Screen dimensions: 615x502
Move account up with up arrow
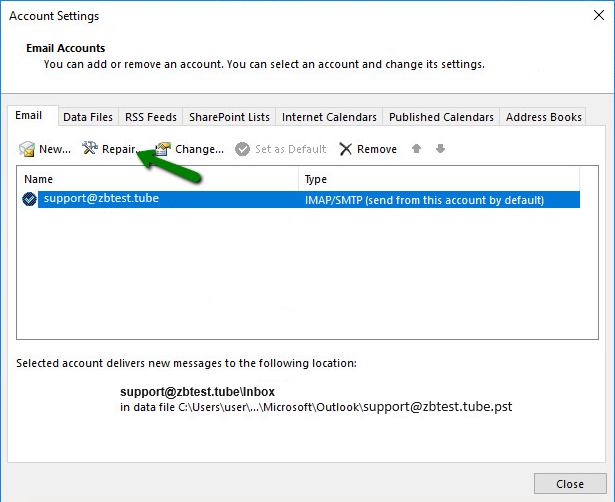click(x=417, y=149)
